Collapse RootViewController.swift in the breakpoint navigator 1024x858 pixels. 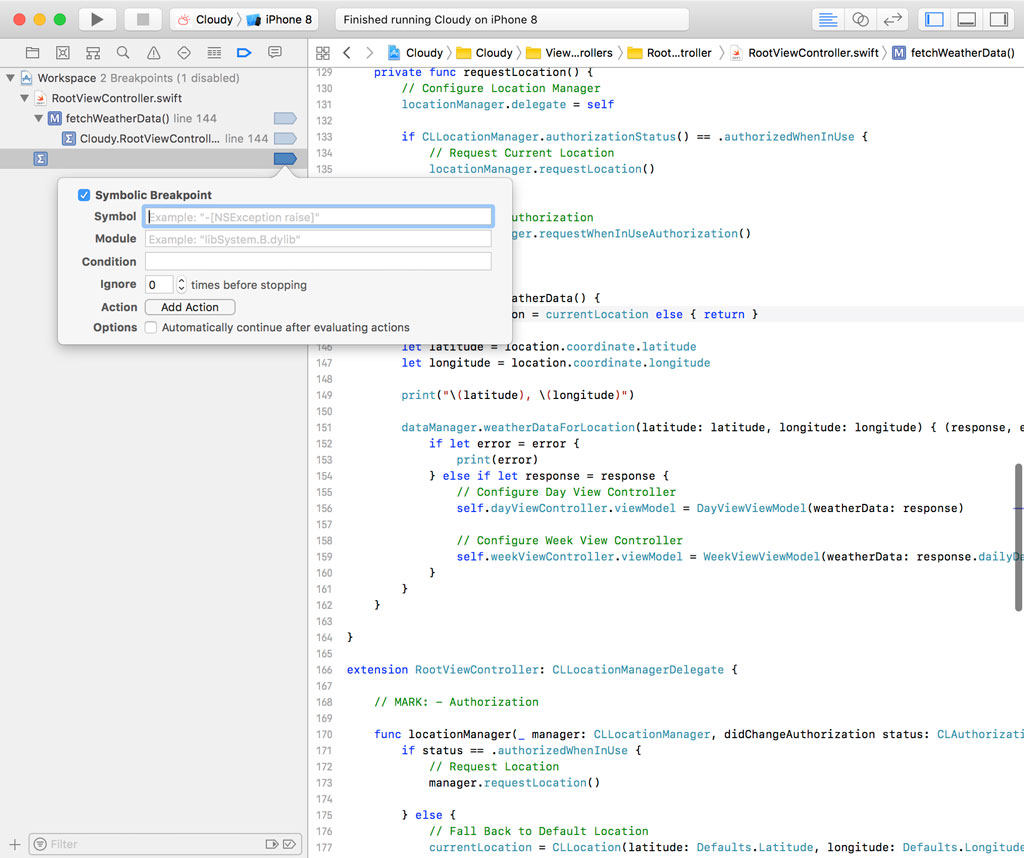tap(23, 98)
